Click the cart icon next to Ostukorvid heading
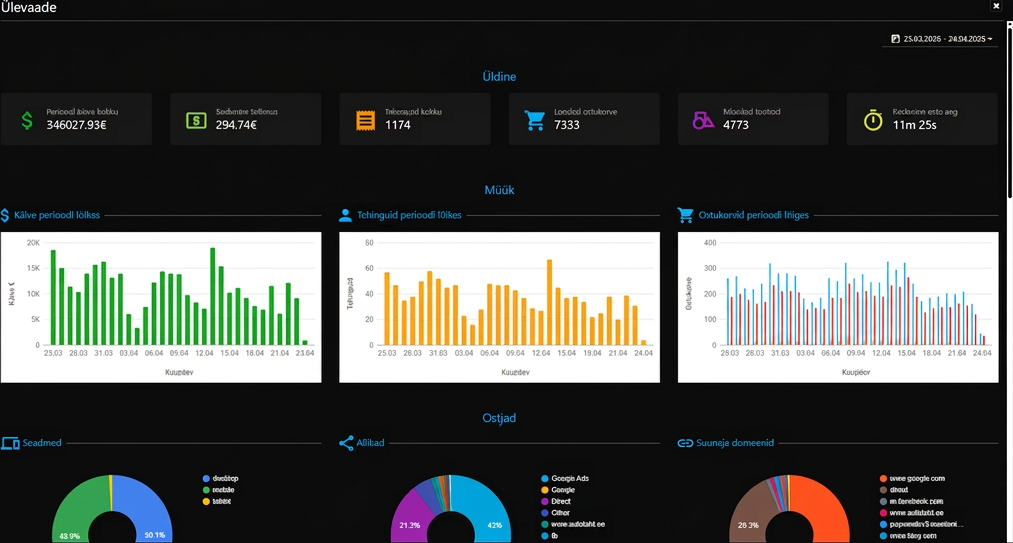 tap(685, 215)
